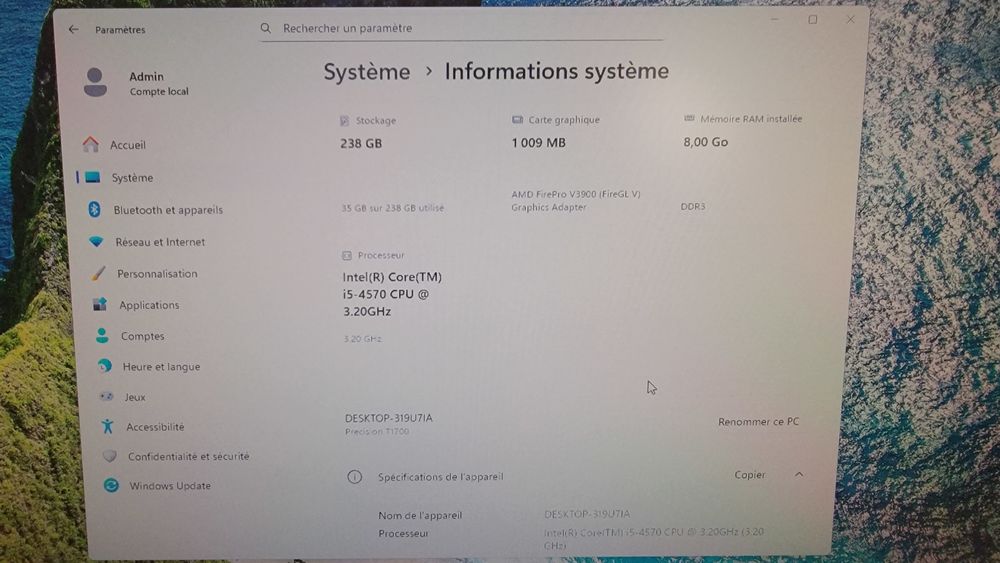Click the Renommer ce PC button
This screenshot has width=1000, height=563.
click(758, 421)
